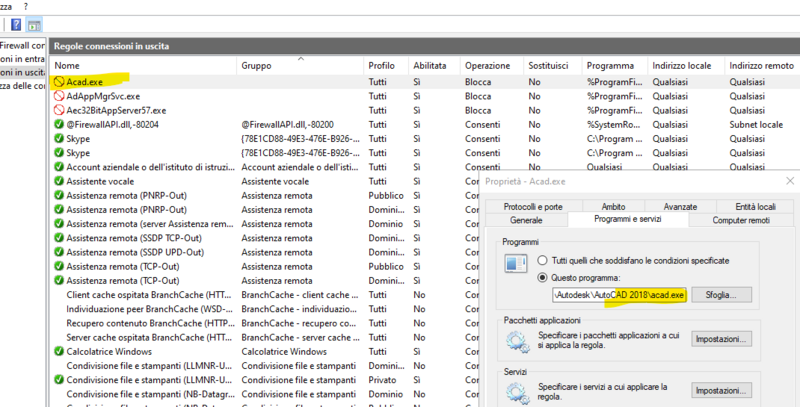
Task: Click the program icon in Programmi section
Action: (517, 267)
